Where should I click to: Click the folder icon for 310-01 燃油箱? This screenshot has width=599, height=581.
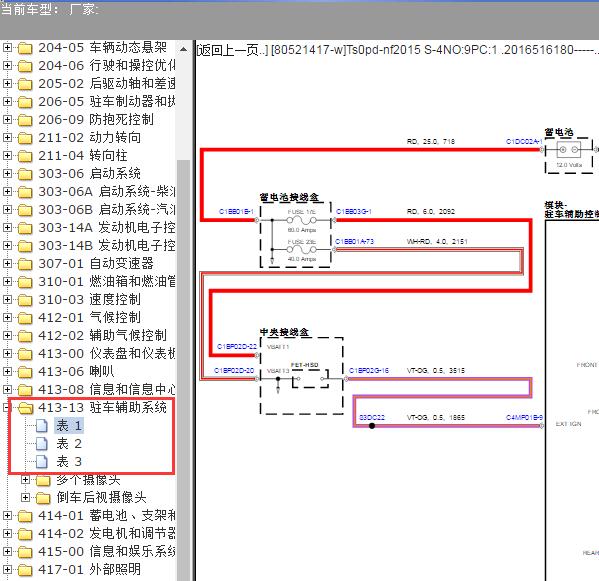click(25, 282)
